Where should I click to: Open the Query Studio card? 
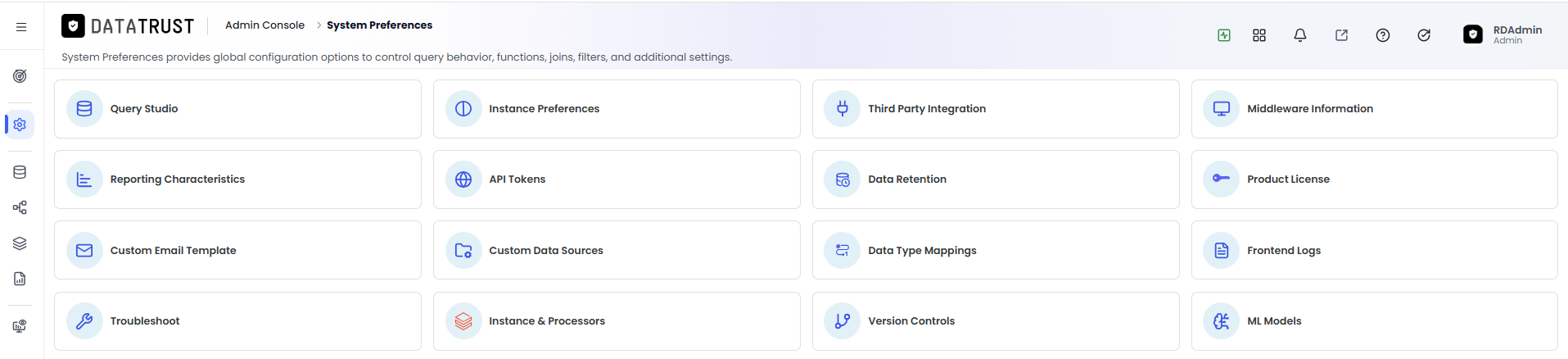coord(237,109)
